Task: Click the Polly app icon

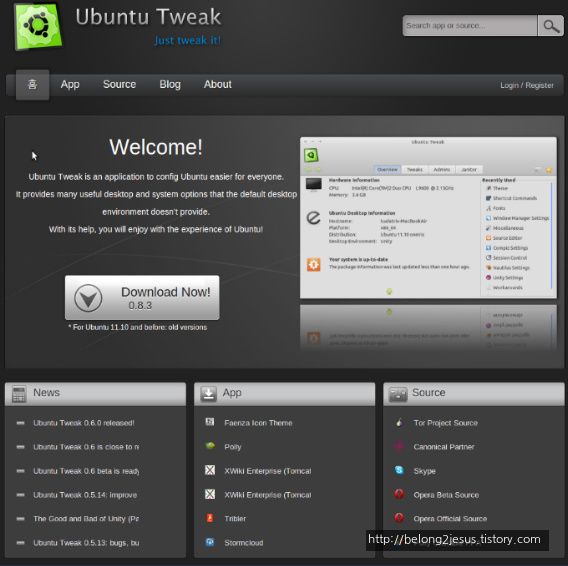Action: [x=210, y=446]
